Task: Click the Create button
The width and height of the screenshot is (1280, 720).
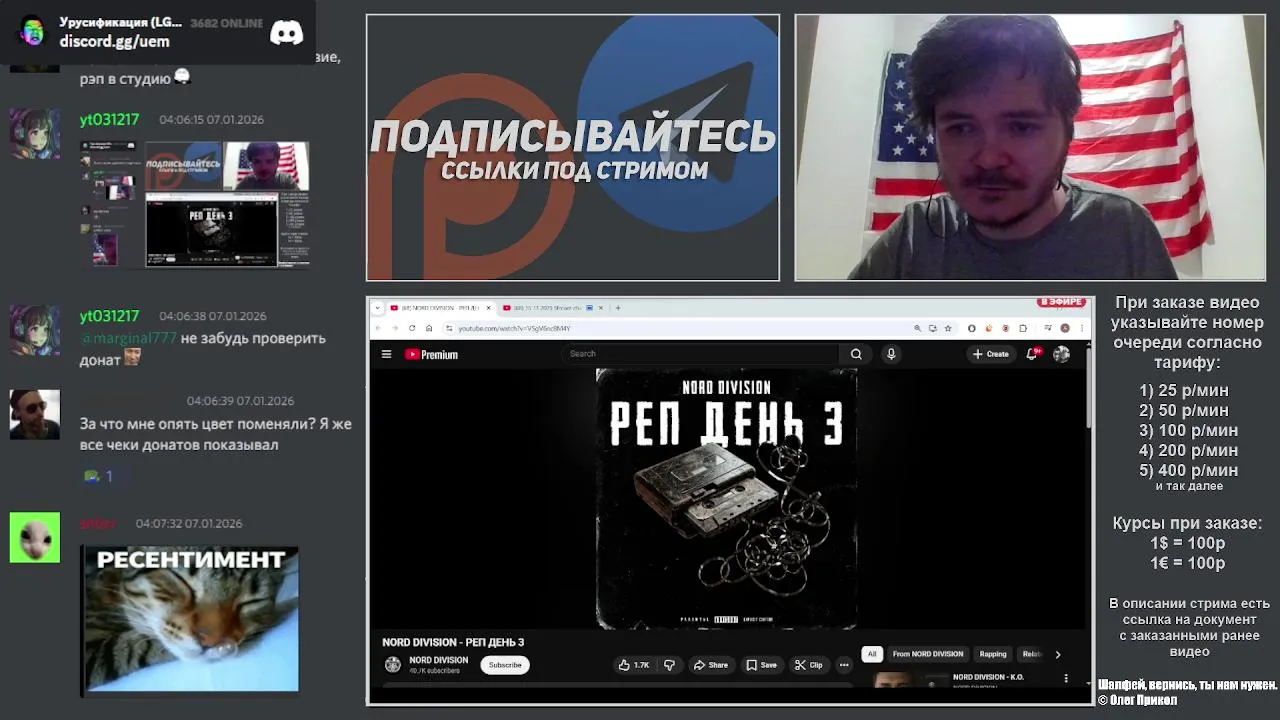Action: click(x=991, y=354)
